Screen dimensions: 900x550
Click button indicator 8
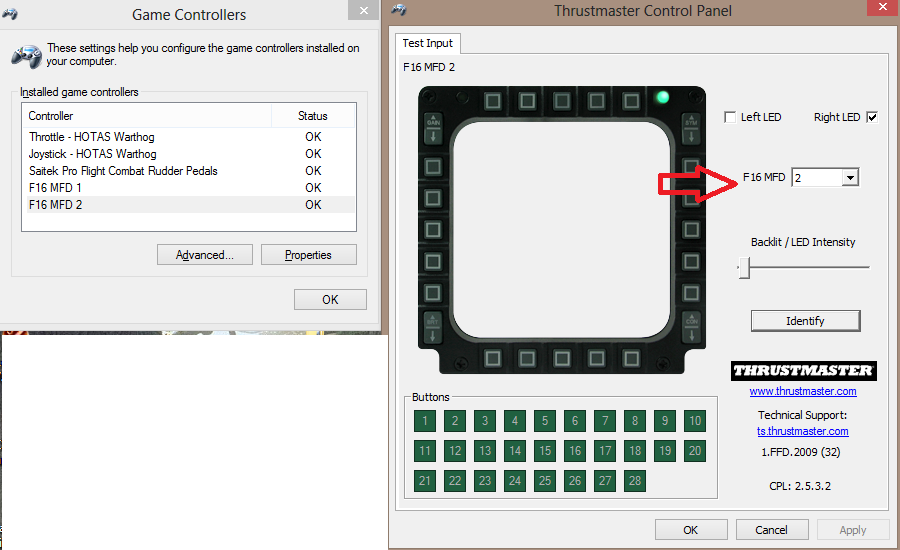coord(635,421)
